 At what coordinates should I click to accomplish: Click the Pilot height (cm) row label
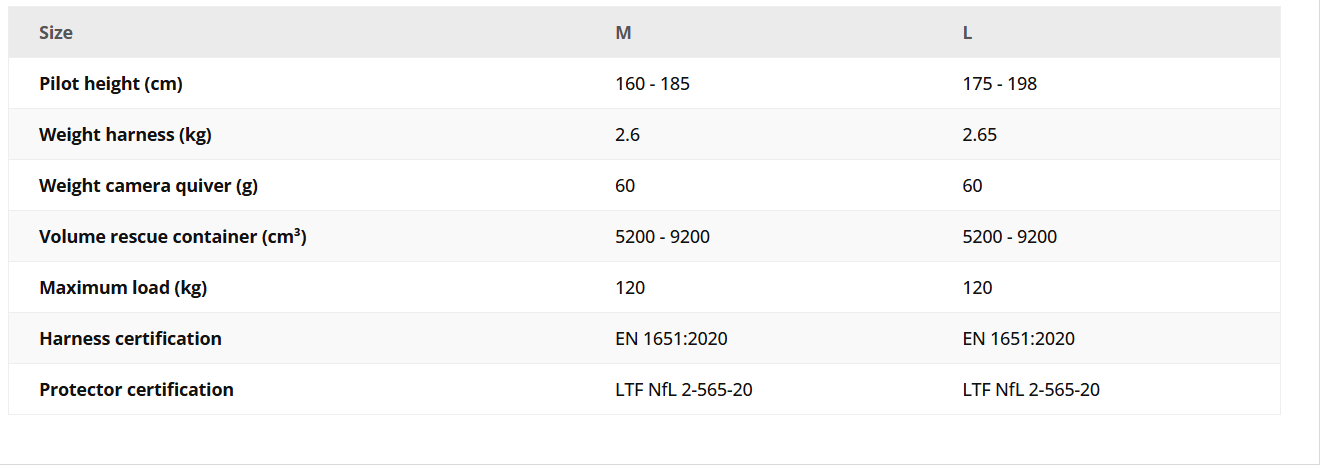(x=111, y=84)
